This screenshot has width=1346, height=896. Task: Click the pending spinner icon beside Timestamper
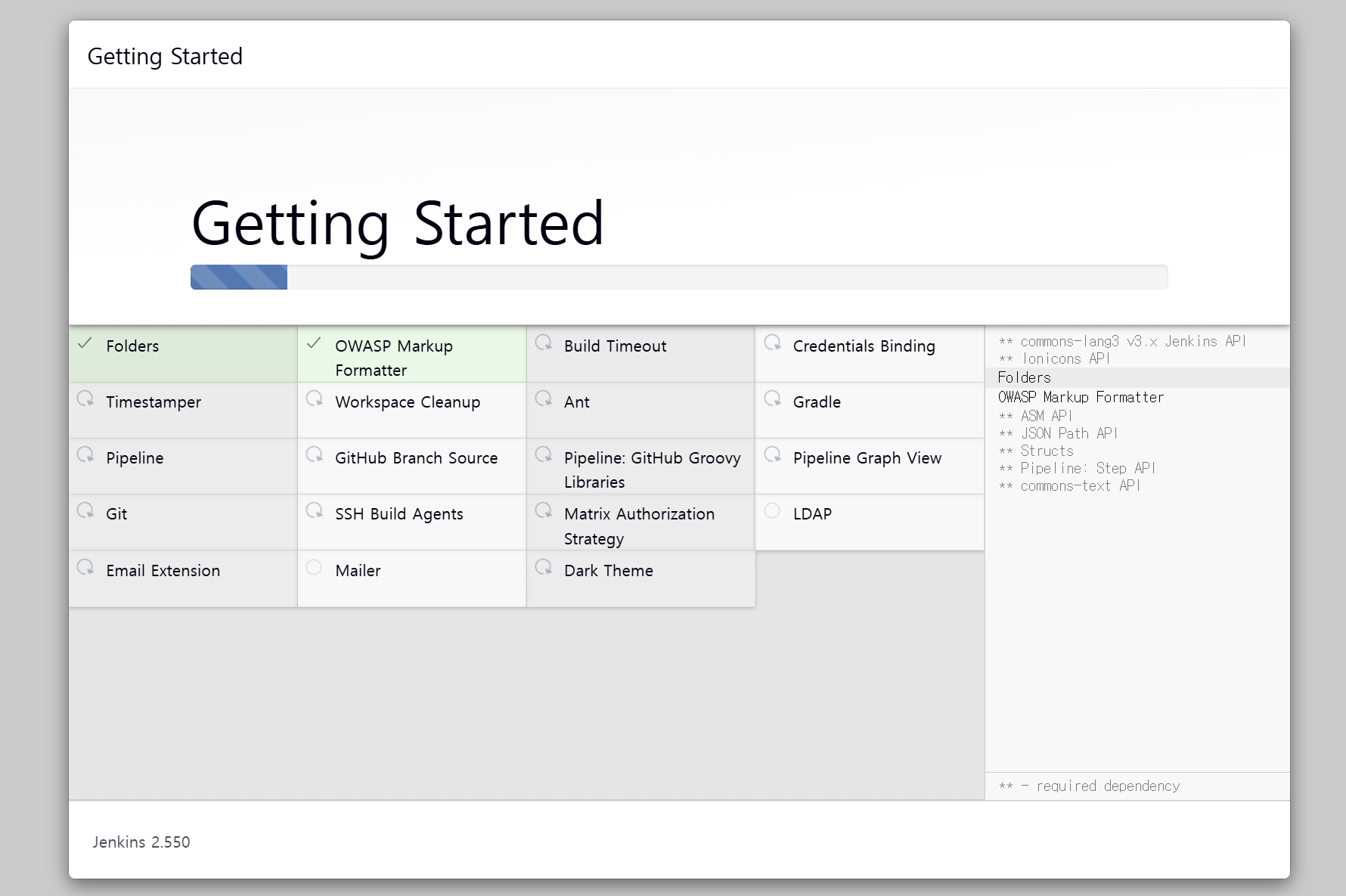[x=85, y=398]
